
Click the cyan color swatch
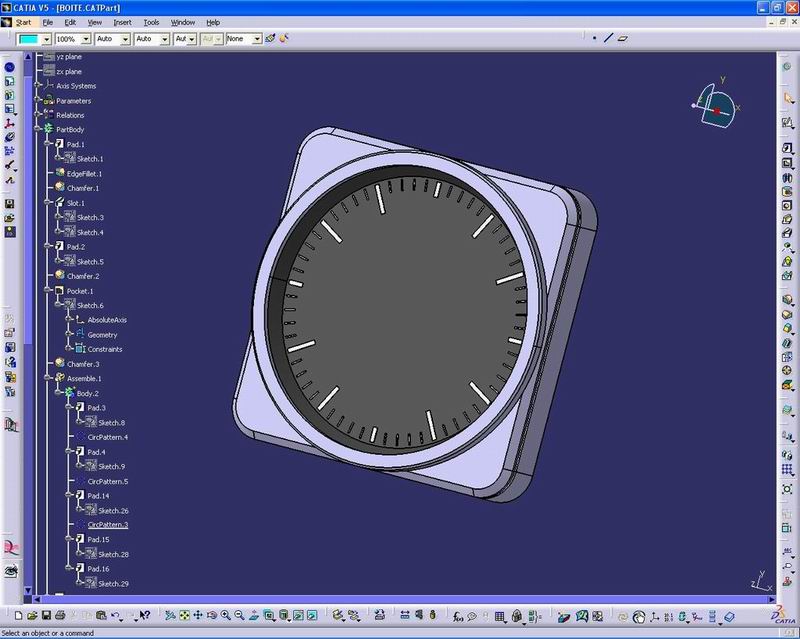coord(29,39)
